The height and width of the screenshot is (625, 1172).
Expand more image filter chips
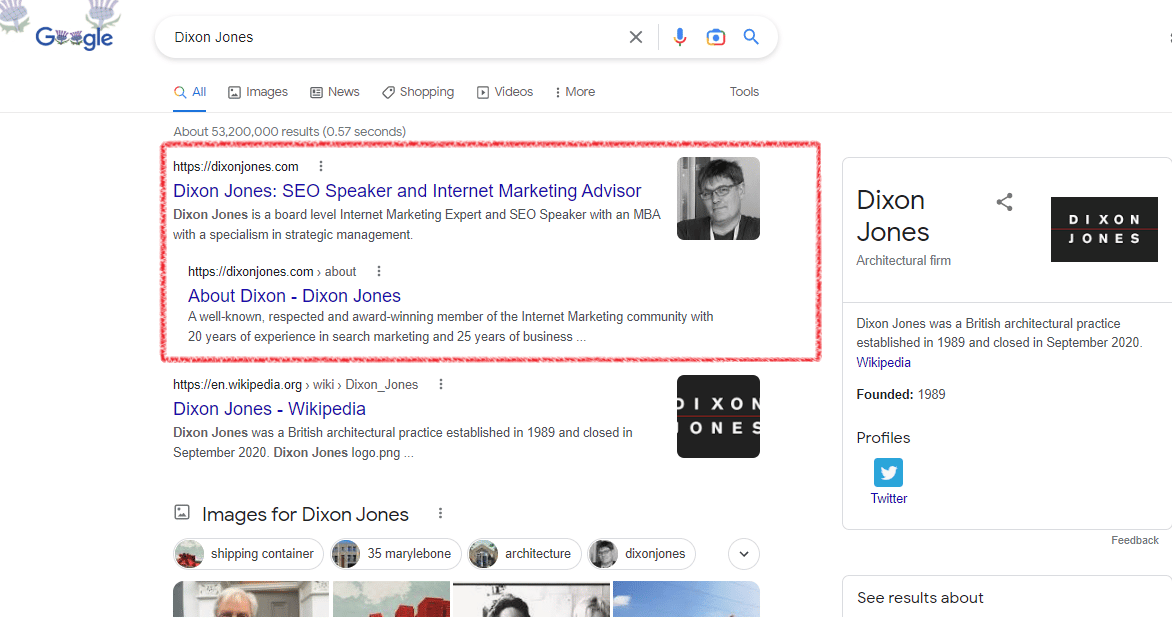click(x=744, y=554)
